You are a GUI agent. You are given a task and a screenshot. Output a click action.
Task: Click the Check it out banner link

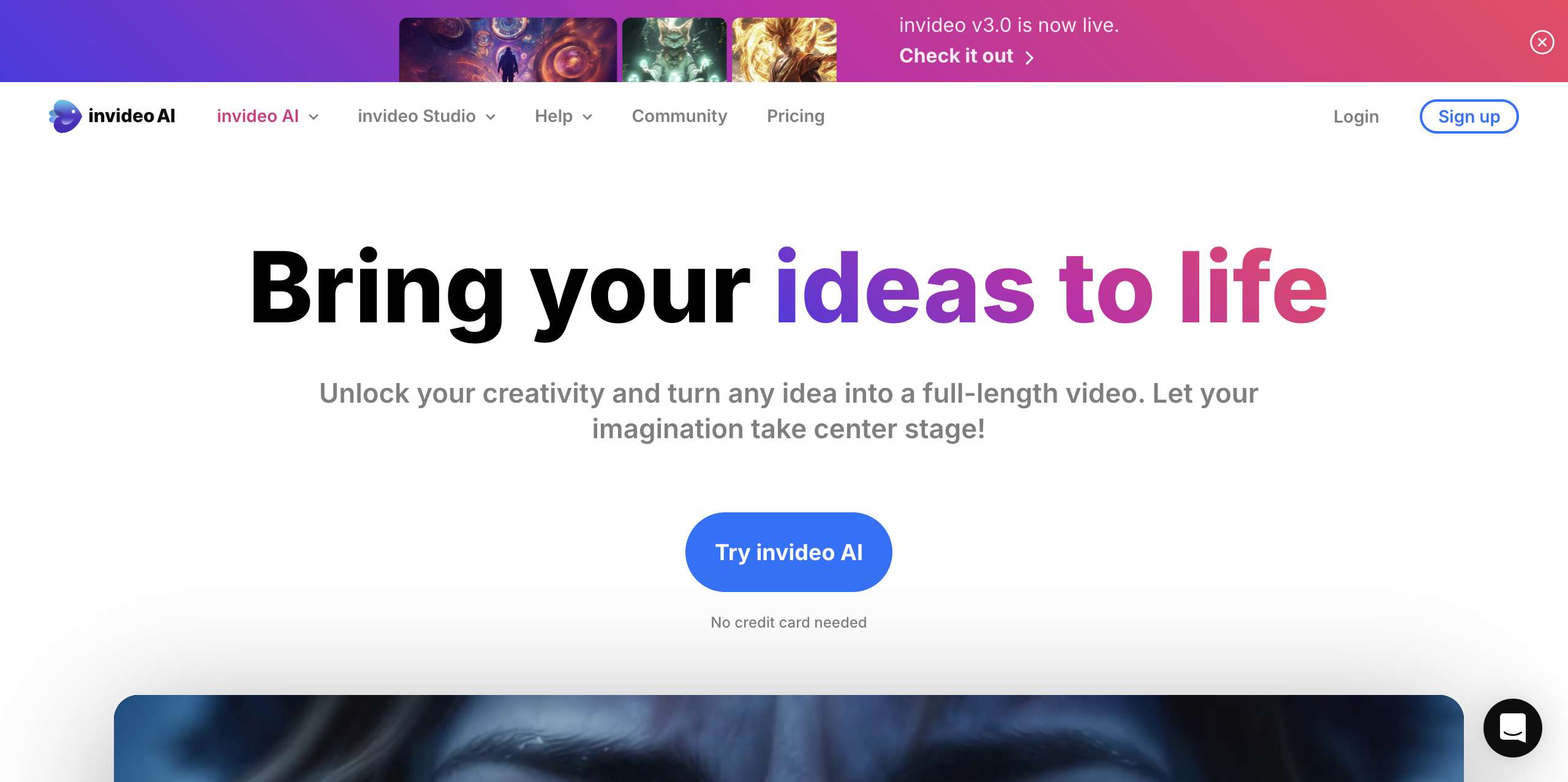pos(956,56)
